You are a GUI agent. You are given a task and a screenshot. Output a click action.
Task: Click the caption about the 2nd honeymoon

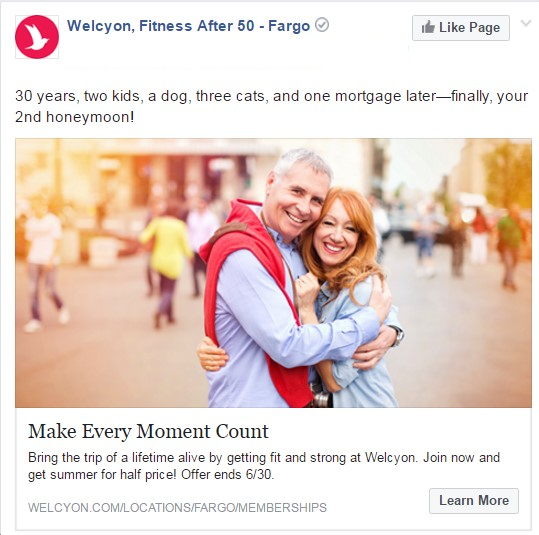(x=271, y=106)
